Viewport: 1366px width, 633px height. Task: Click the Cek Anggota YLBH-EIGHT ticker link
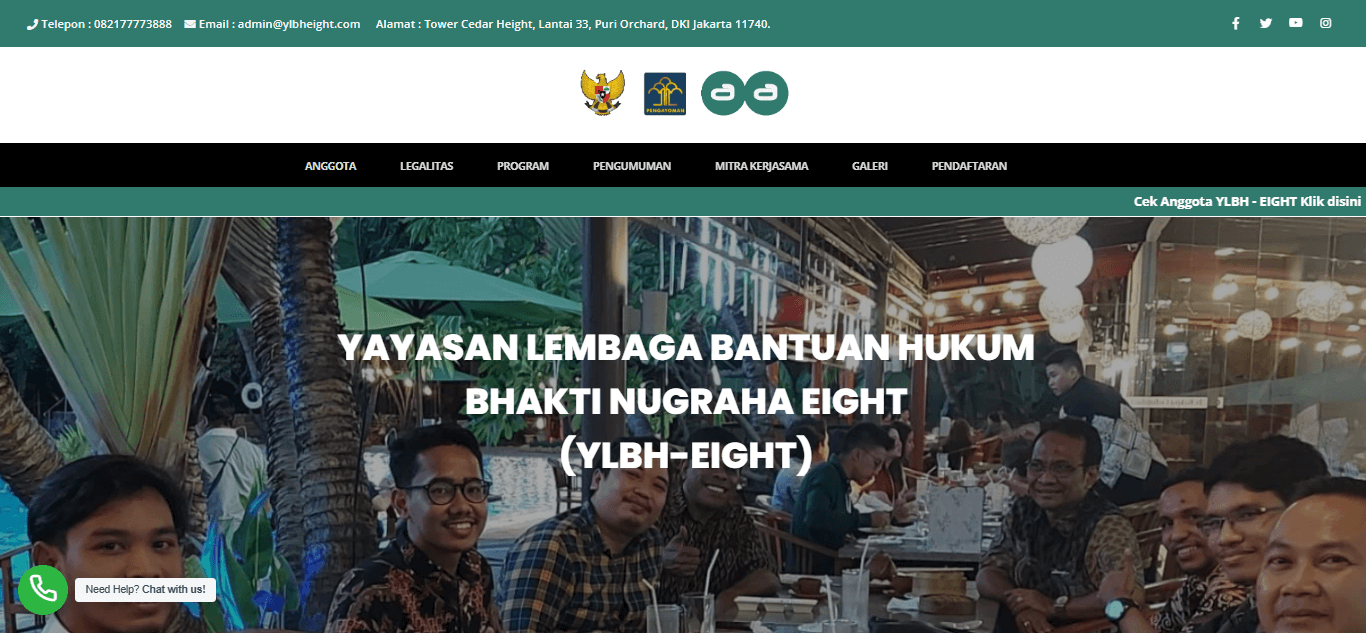[1248, 201]
